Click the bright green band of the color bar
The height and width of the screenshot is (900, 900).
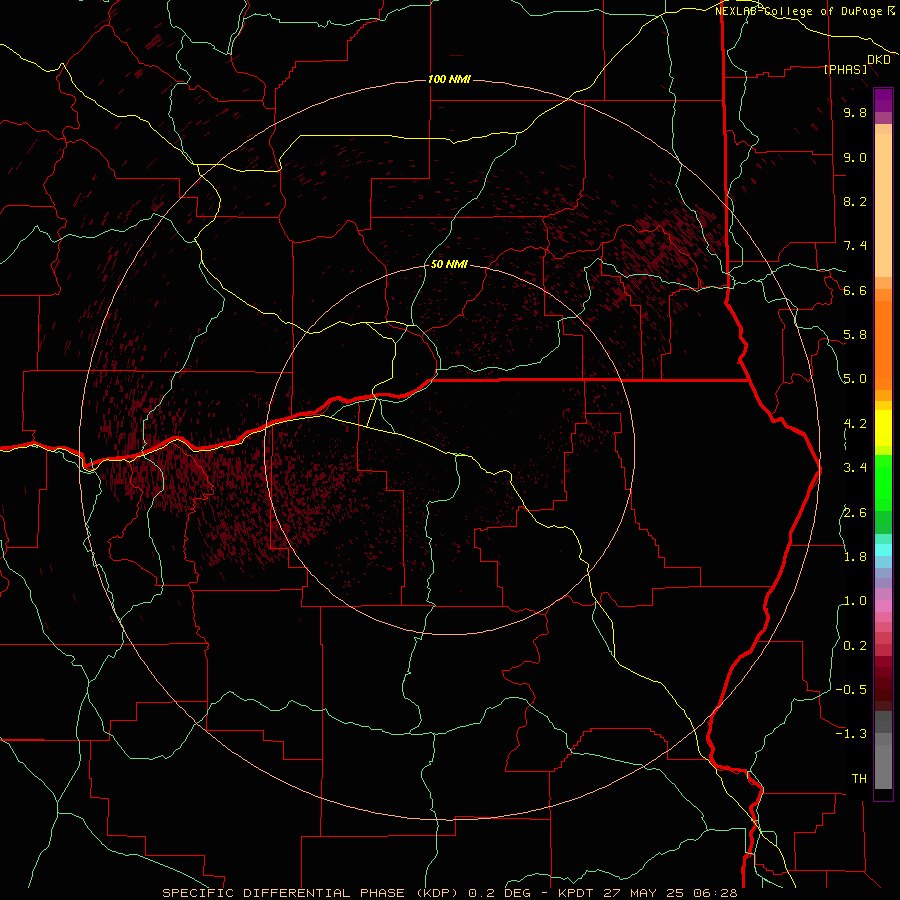coord(883,482)
